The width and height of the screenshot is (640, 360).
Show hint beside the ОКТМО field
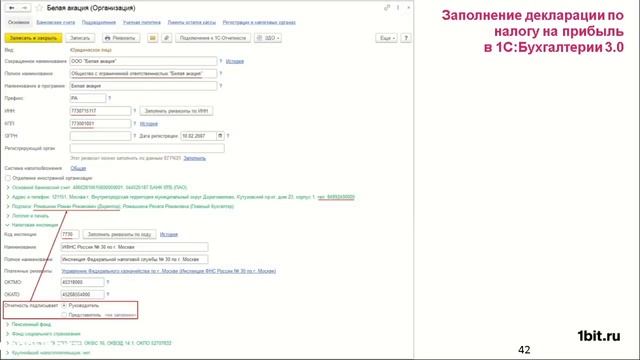[108, 282]
